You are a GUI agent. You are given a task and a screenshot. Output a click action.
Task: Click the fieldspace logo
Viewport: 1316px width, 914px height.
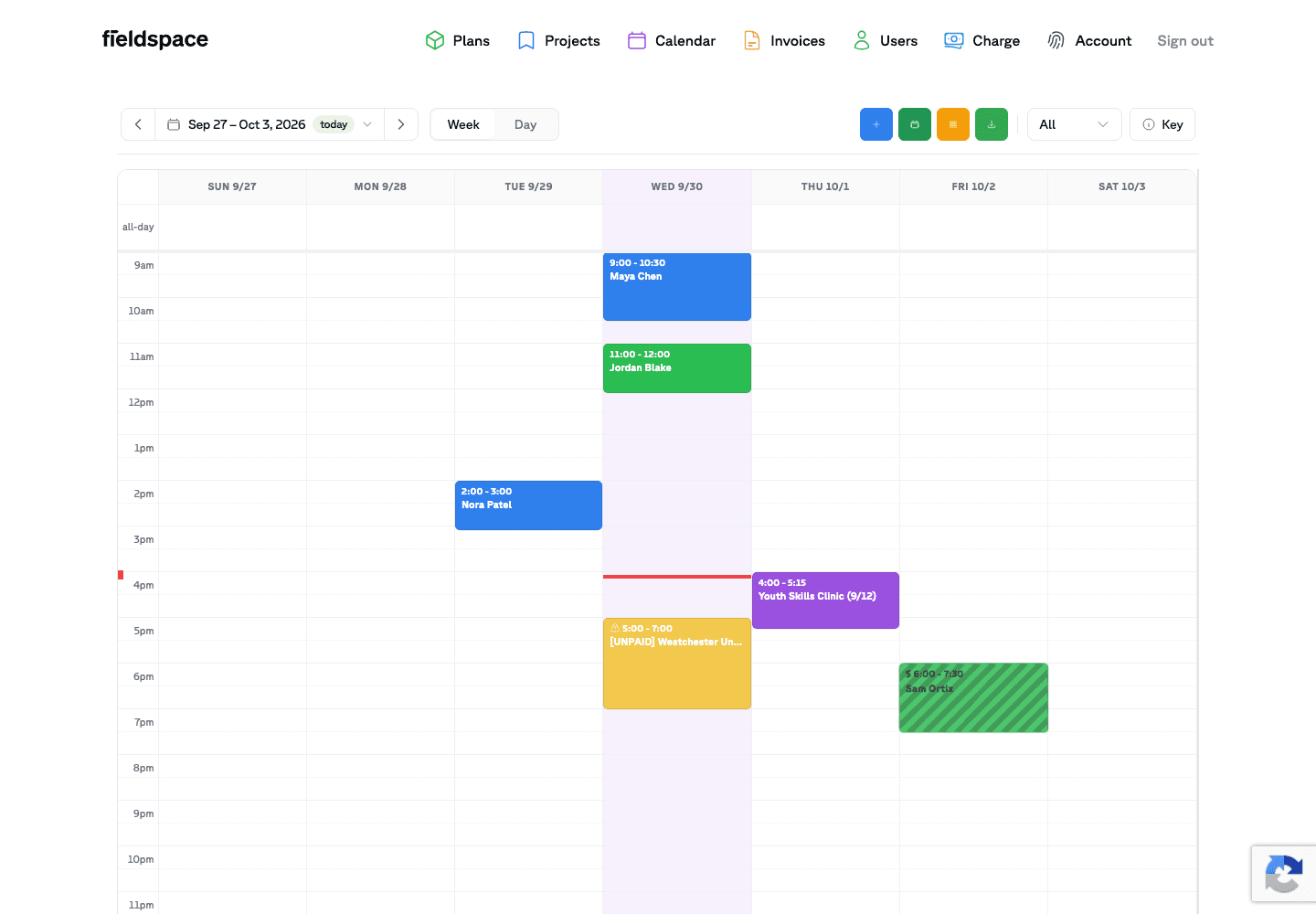click(155, 39)
